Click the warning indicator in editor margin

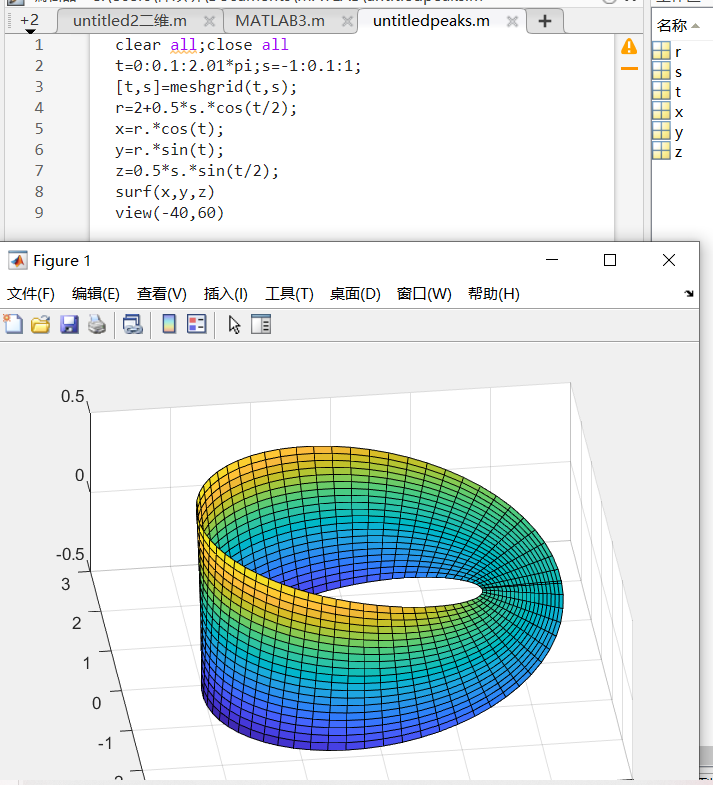pyautogui.click(x=629, y=47)
